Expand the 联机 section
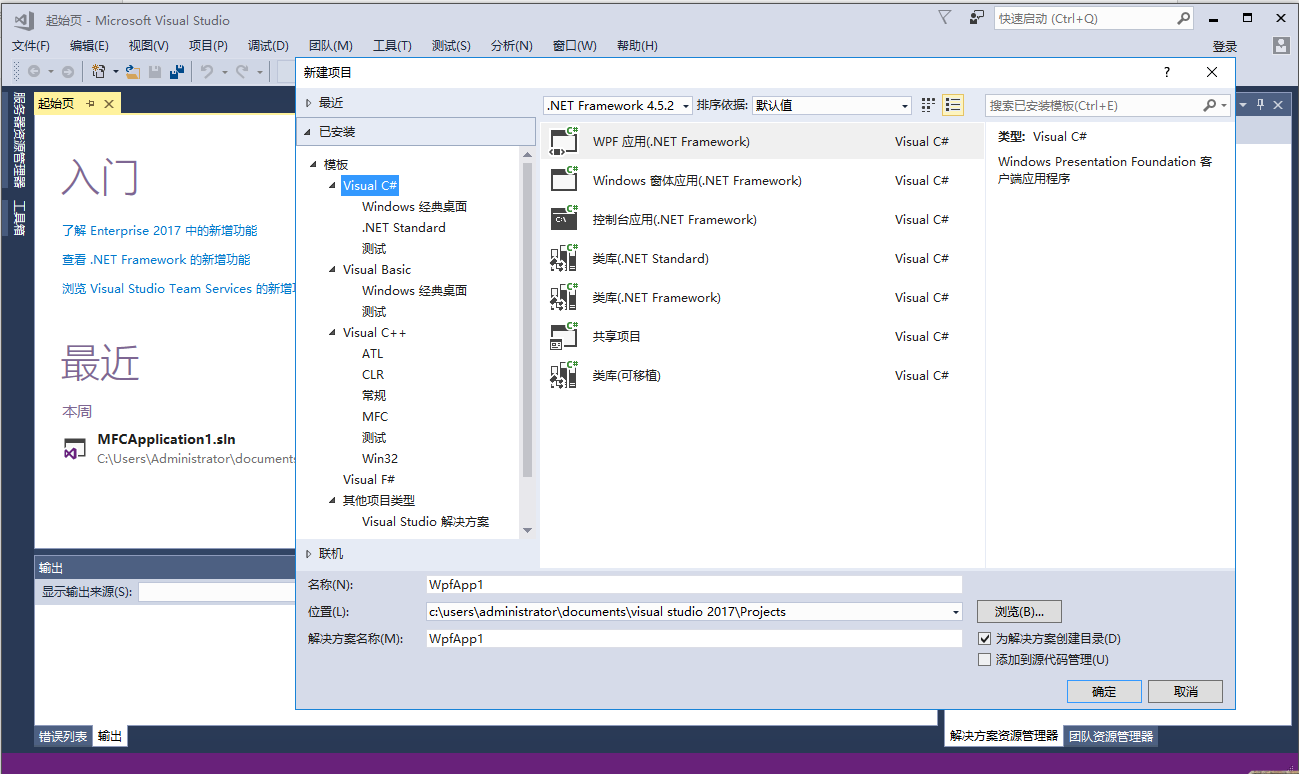 (x=309, y=554)
